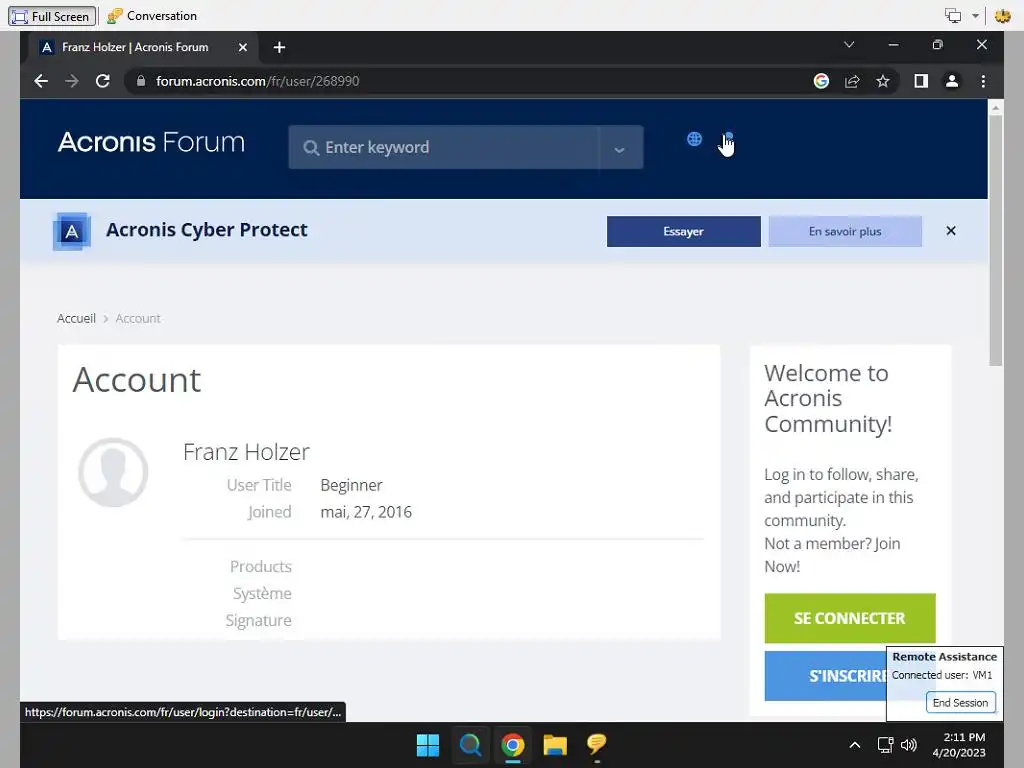Viewport: 1024px width, 768px height.
Task: Click the Système label
Action: coord(262,593)
